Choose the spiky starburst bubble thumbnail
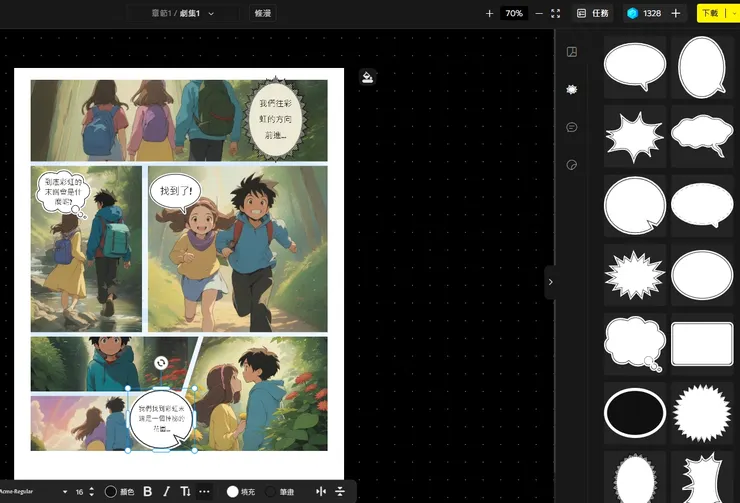This screenshot has width=740, height=503. pyautogui.click(x=635, y=270)
